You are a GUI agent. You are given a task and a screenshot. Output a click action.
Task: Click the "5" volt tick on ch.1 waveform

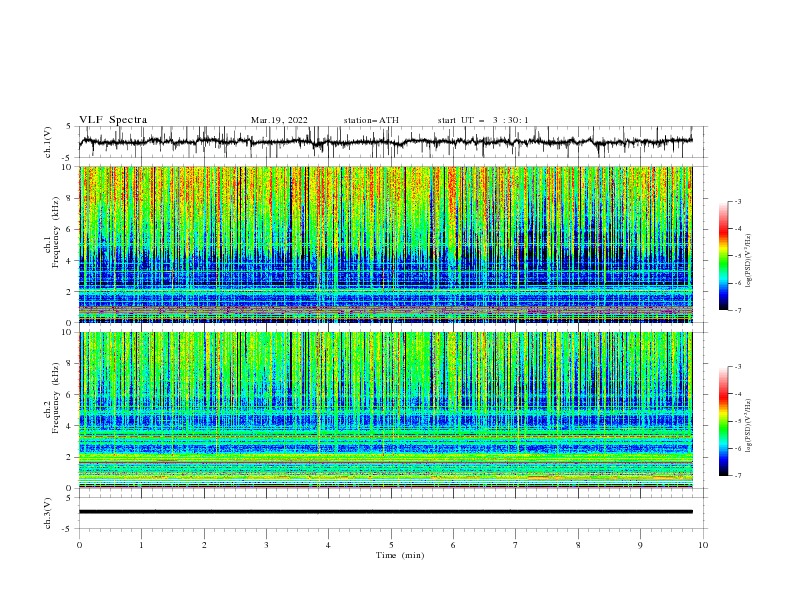coord(69,127)
